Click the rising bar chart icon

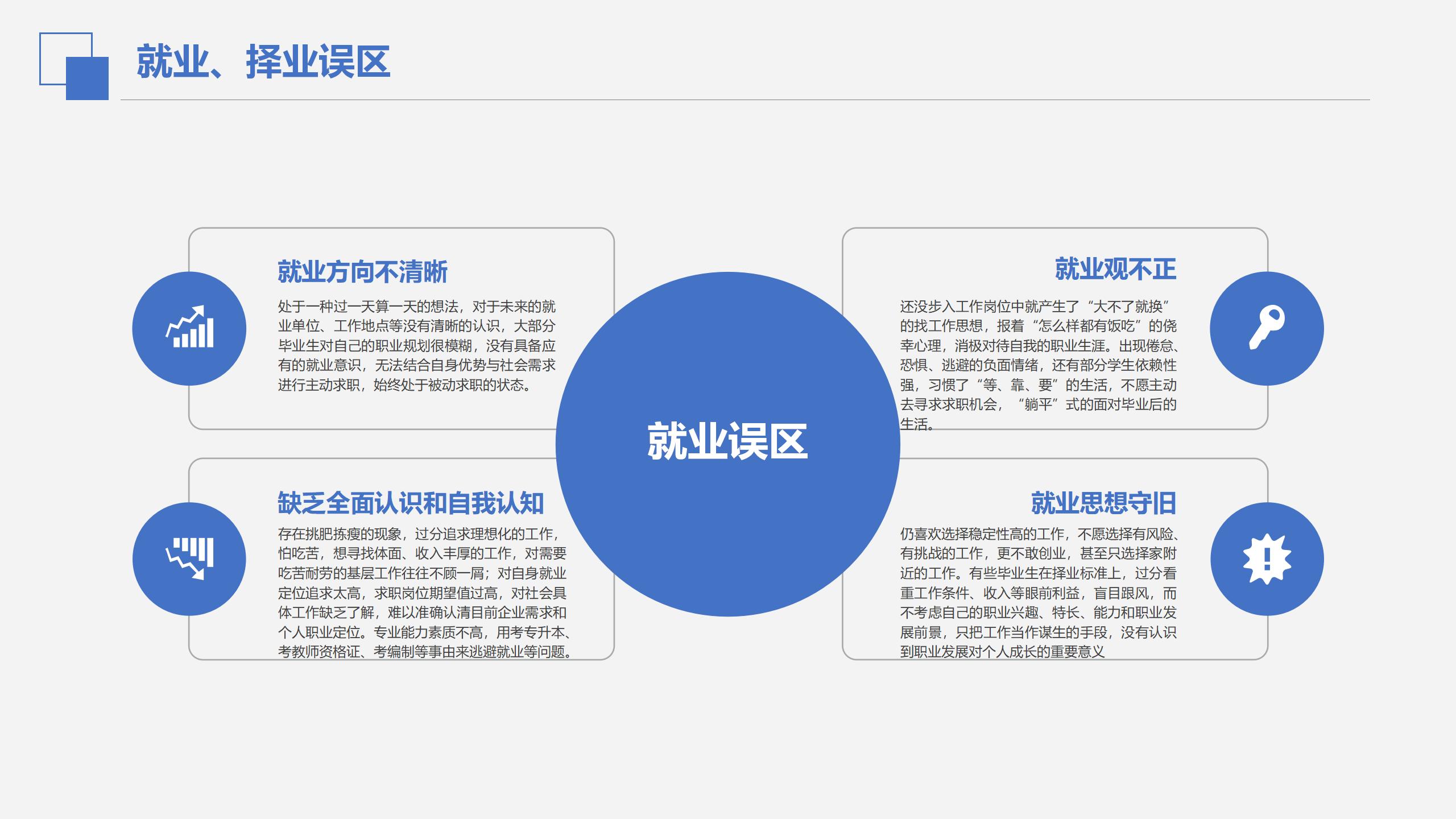tap(189, 328)
